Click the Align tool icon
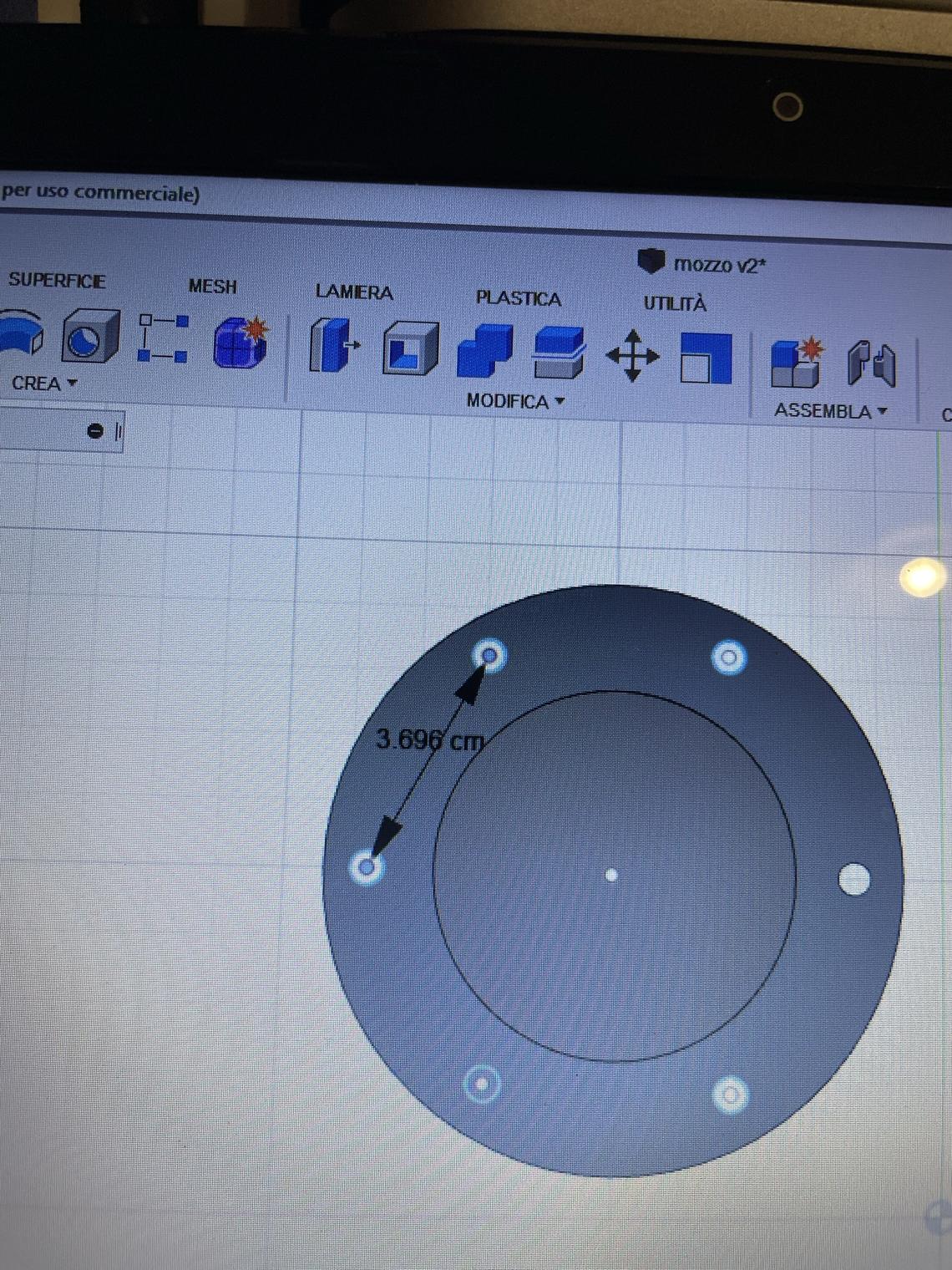This screenshot has height=1270, width=952. click(706, 358)
